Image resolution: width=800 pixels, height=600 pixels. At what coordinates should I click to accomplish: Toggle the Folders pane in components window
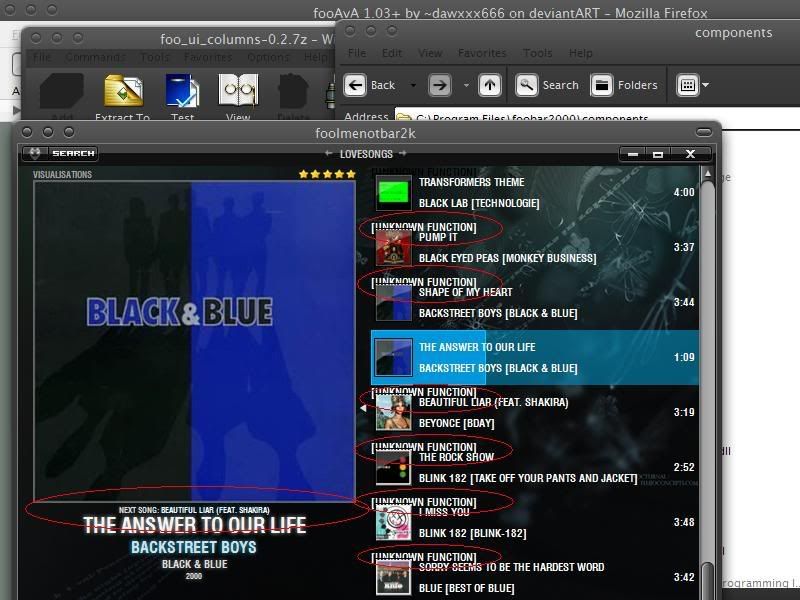pos(624,85)
